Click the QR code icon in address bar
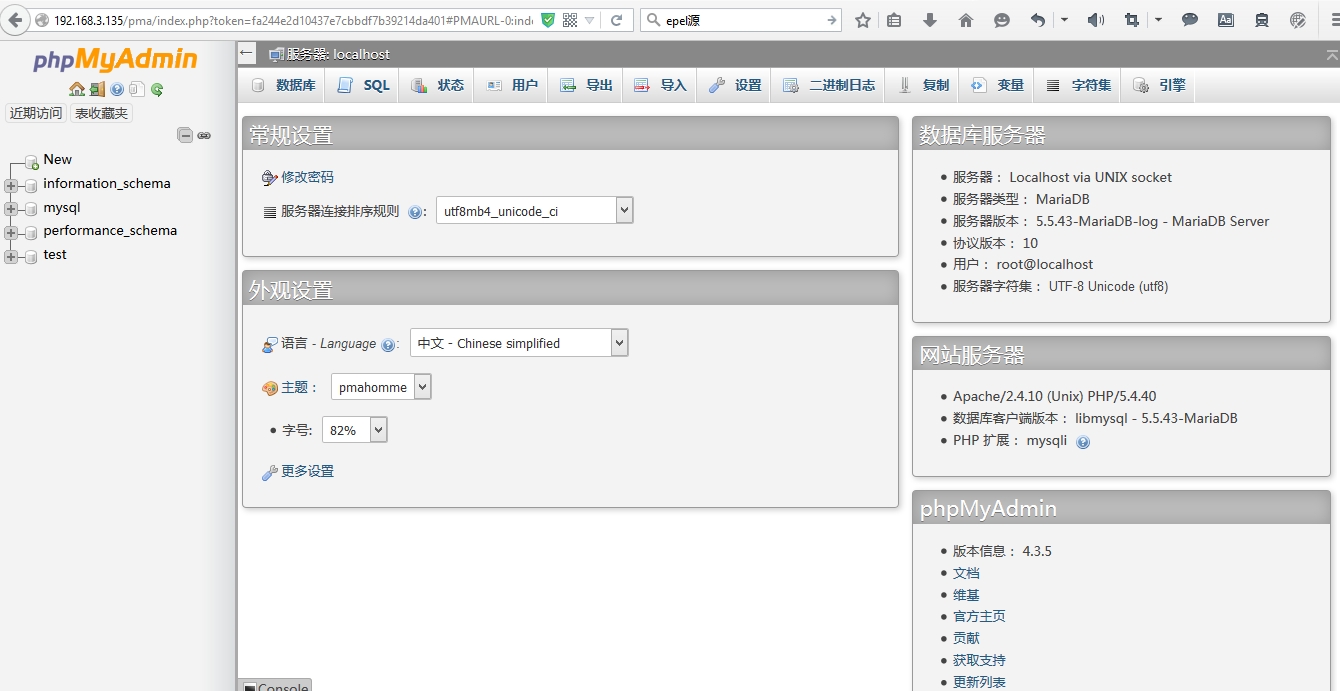The width and height of the screenshot is (1340, 691). (570, 20)
